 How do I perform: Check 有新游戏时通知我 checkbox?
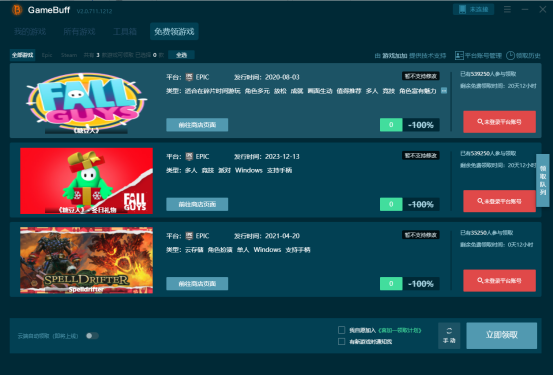(341, 341)
